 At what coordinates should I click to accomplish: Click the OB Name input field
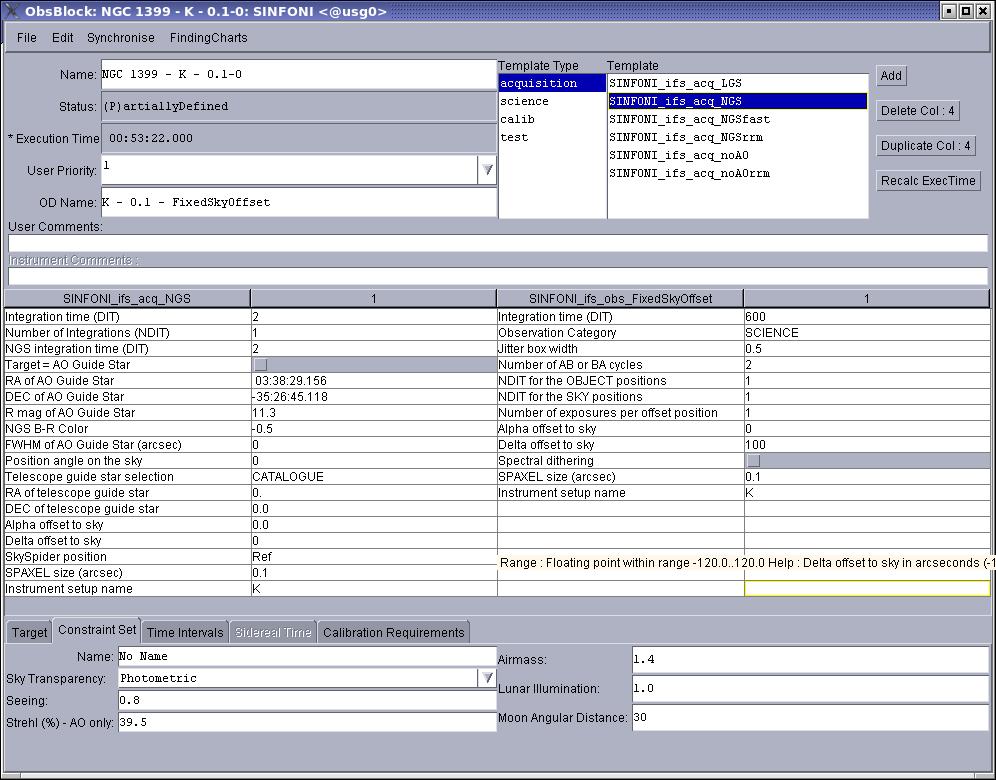click(x=299, y=74)
